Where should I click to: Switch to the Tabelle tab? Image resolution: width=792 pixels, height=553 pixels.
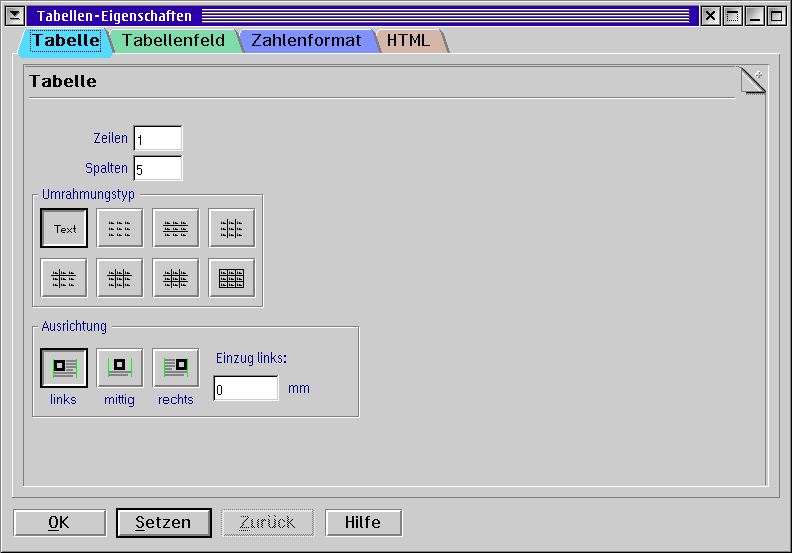66,40
